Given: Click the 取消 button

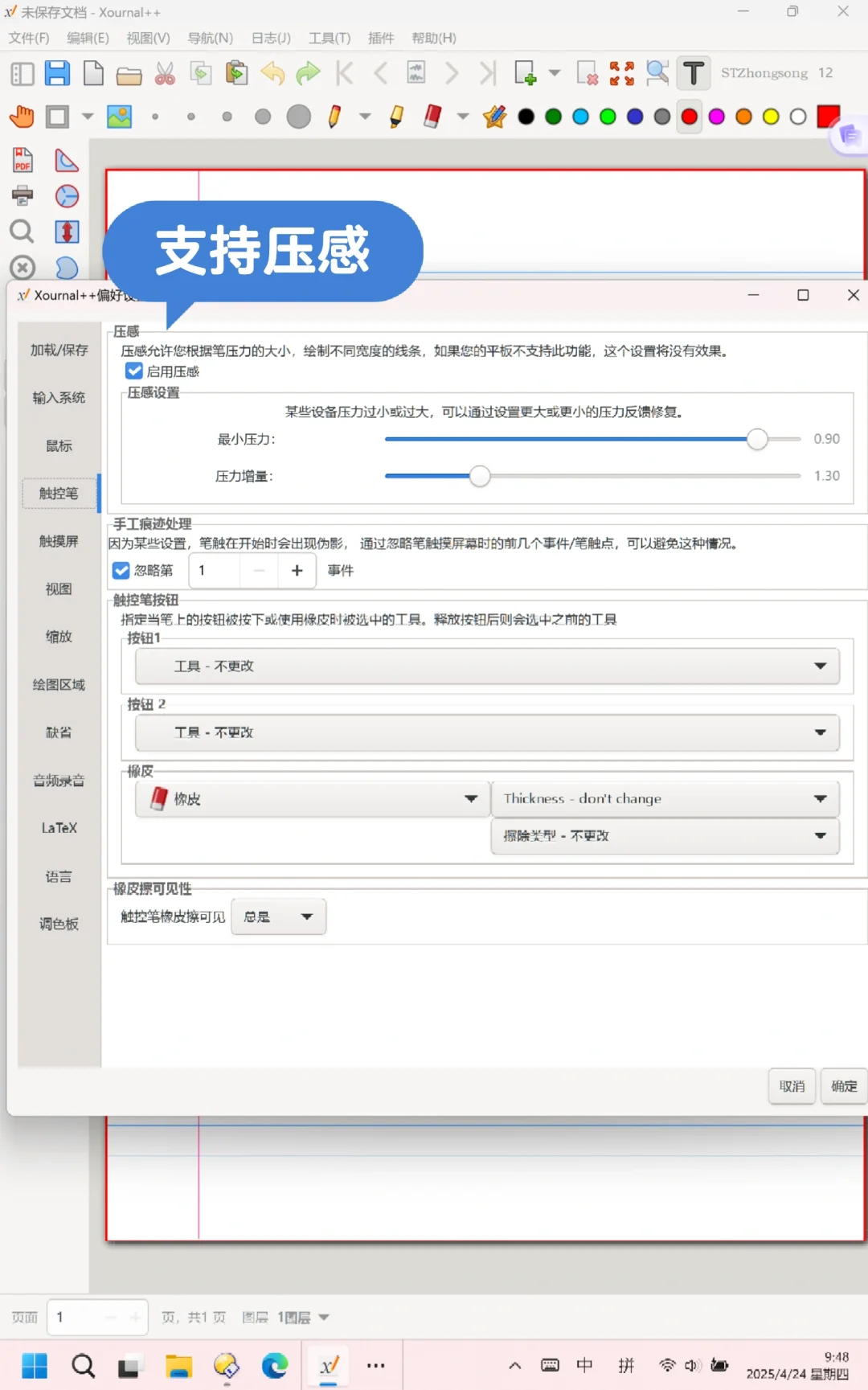Looking at the screenshot, I should [x=792, y=1086].
